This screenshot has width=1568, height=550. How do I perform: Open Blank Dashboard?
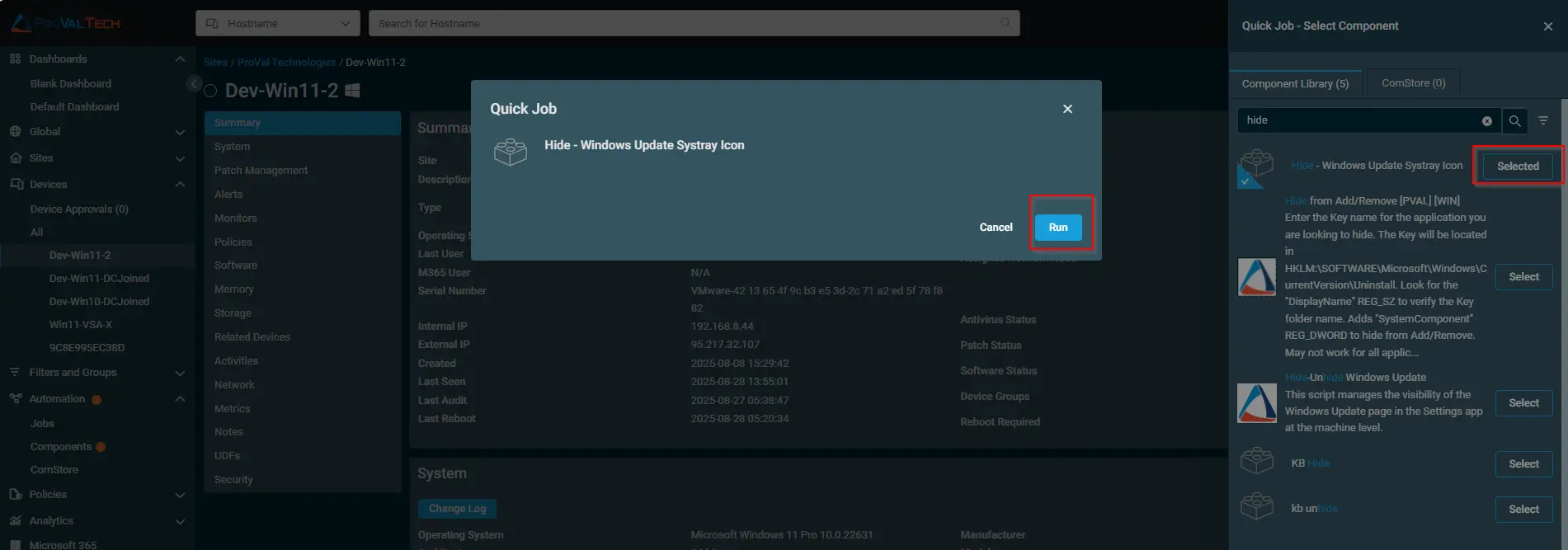pyautogui.click(x=71, y=84)
